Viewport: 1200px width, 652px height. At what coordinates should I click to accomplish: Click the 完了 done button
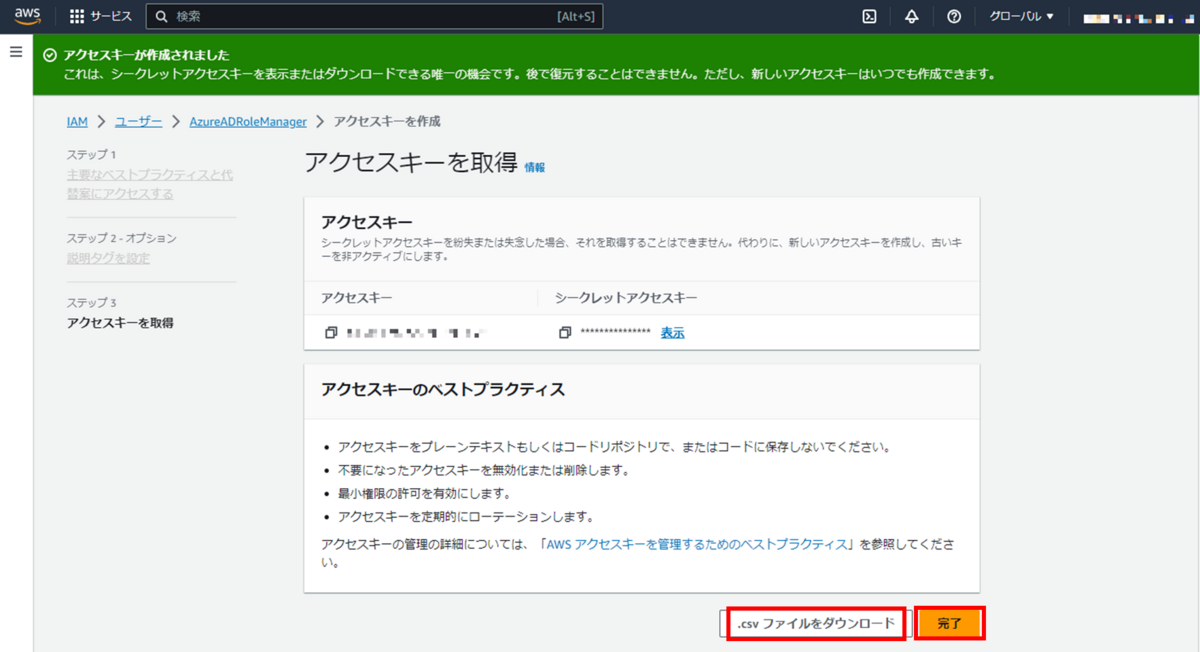tap(949, 623)
